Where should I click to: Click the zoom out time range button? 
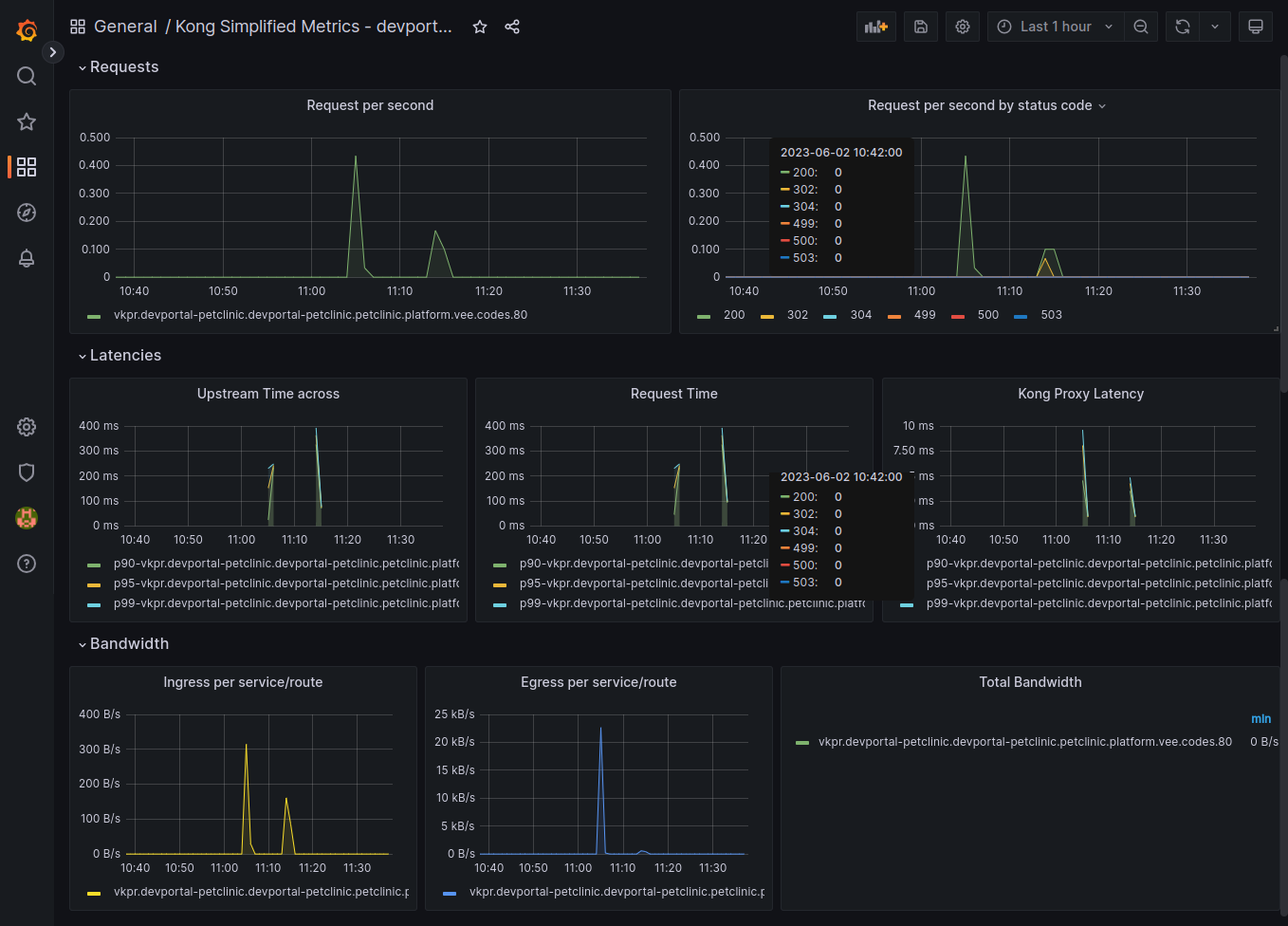(1141, 27)
